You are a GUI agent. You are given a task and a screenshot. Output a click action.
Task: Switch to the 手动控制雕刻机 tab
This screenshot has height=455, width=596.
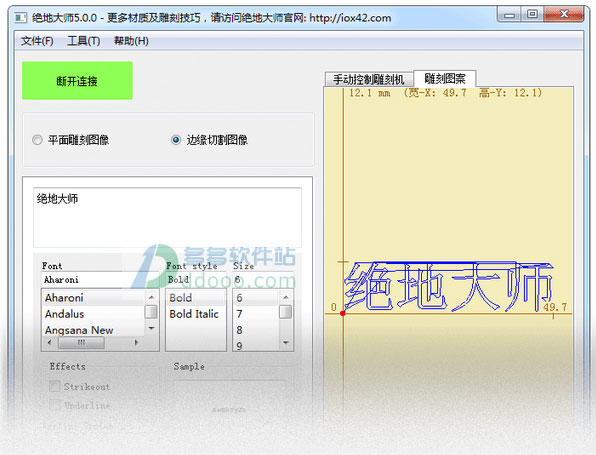coord(368,79)
